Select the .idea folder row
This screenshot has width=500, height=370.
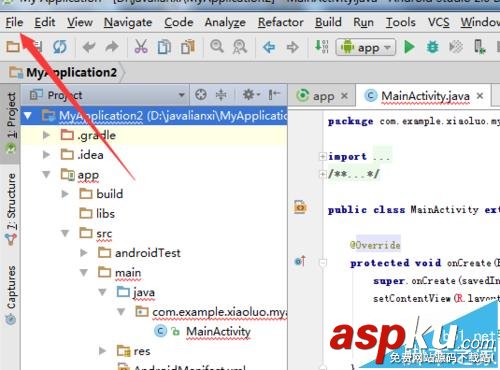154,155
